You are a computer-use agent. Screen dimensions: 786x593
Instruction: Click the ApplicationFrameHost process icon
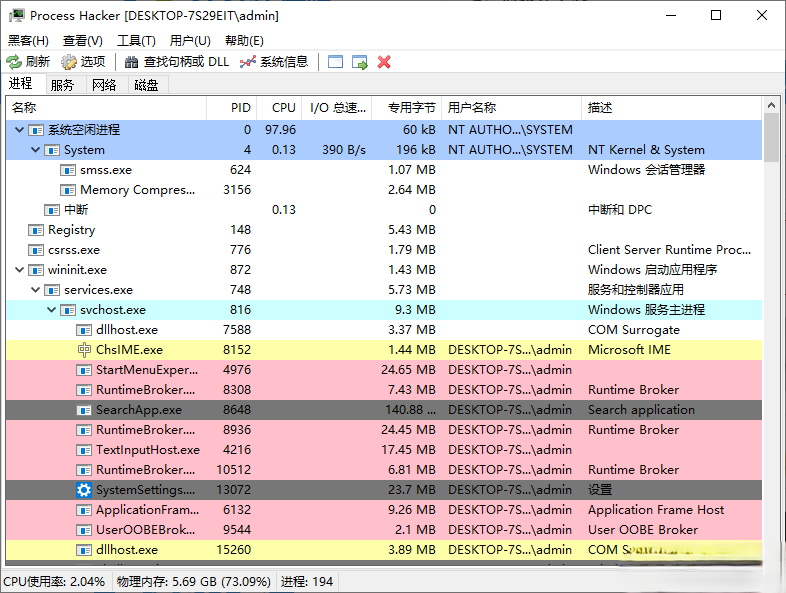pyautogui.click(x=84, y=510)
